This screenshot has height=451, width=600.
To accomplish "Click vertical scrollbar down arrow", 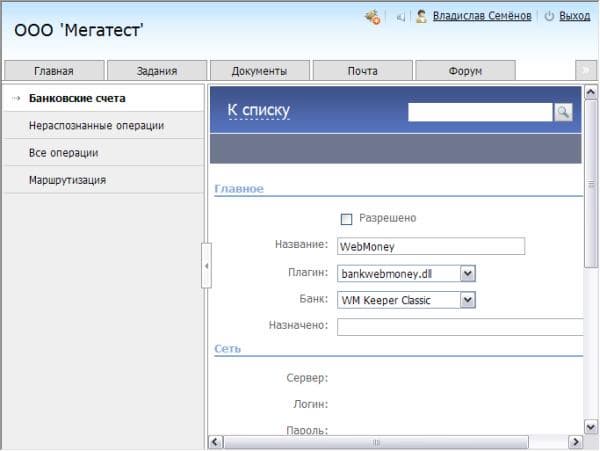I will pyautogui.click(x=591, y=426).
